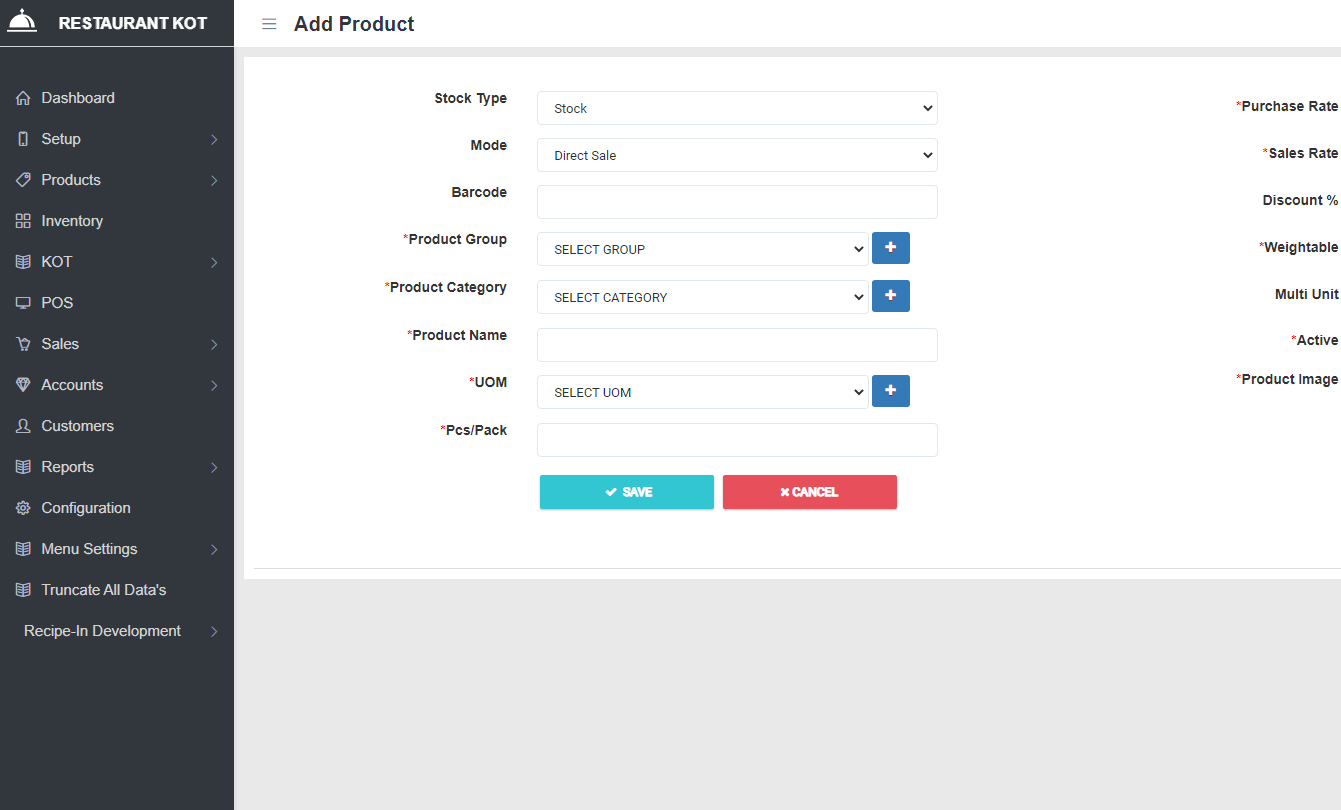The height and width of the screenshot is (810, 1341).
Task: Click the Customers person icon
Action: pyautogui.click(x=23, y=426)
